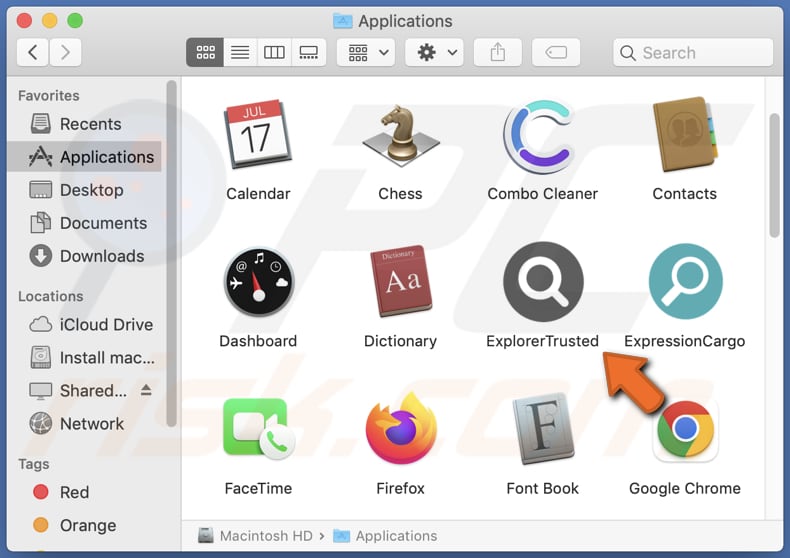Open the Calendar app icon
The width and height of the screenshot is (790, 558).
click(257, 134)
